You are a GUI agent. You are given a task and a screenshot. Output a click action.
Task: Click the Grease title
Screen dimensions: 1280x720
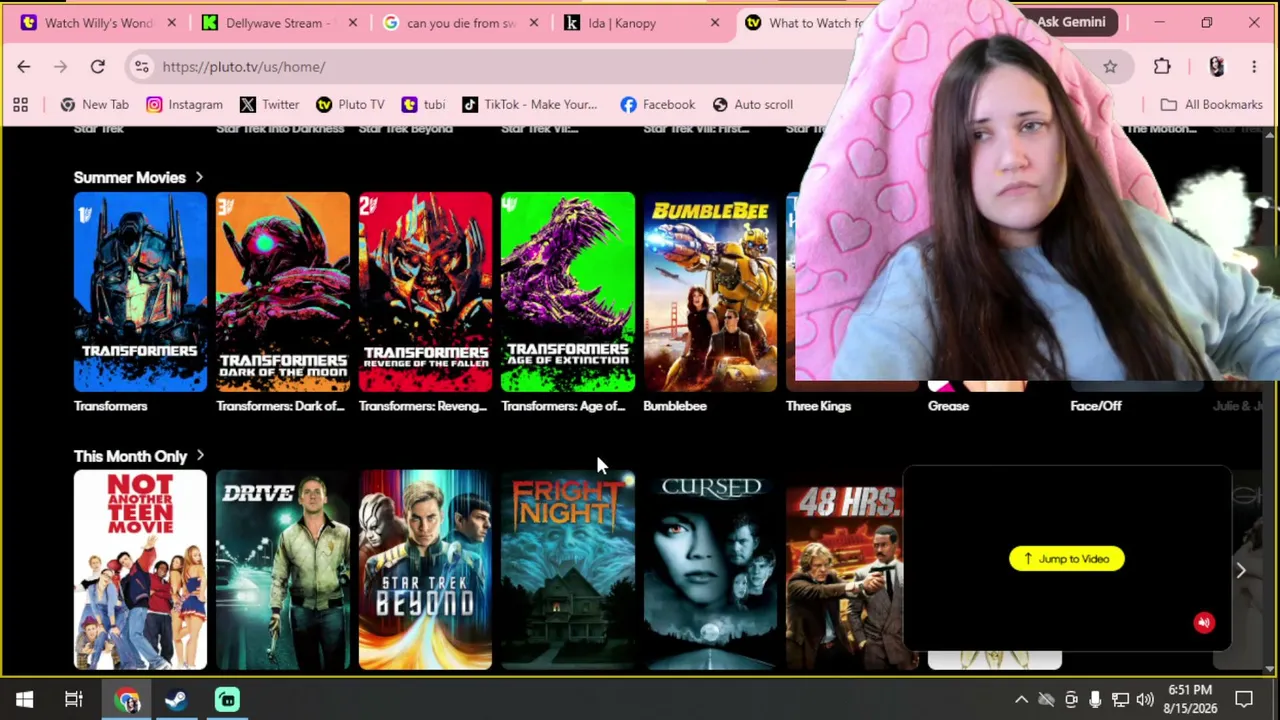click(948, 406)
